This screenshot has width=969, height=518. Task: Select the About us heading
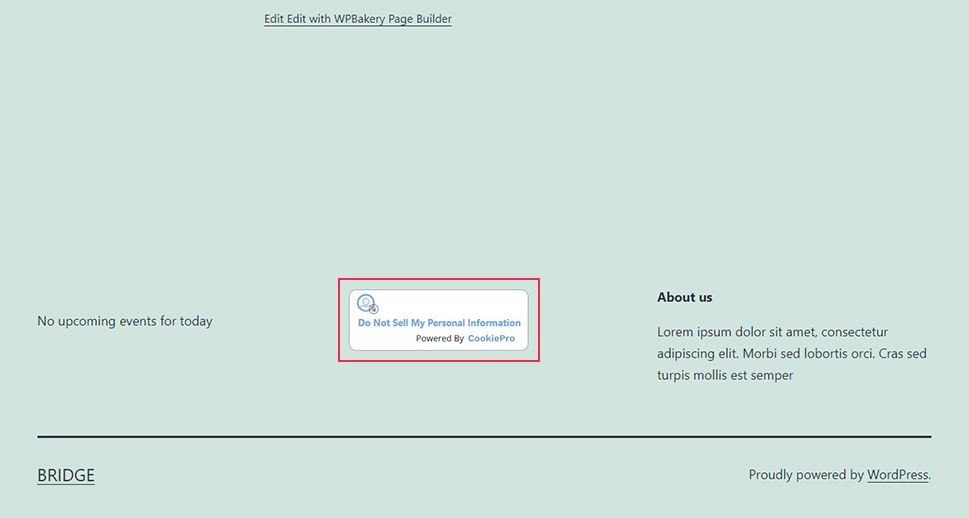tap(685, 297)
